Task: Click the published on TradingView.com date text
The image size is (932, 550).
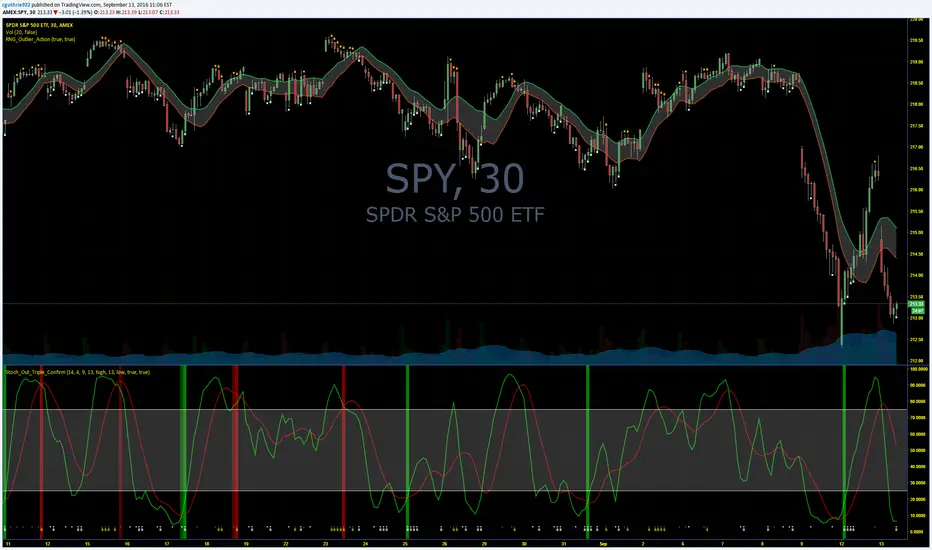Action: (x=102, y=5)
